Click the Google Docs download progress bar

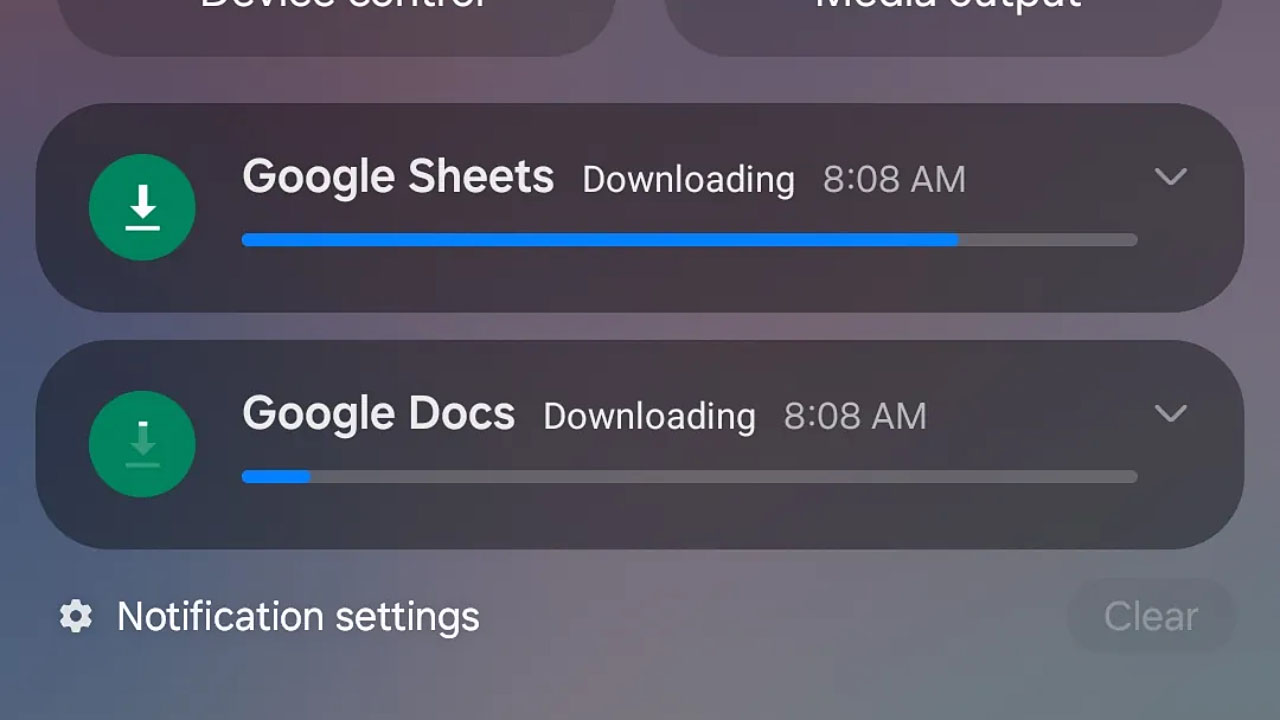click(689, 477)
